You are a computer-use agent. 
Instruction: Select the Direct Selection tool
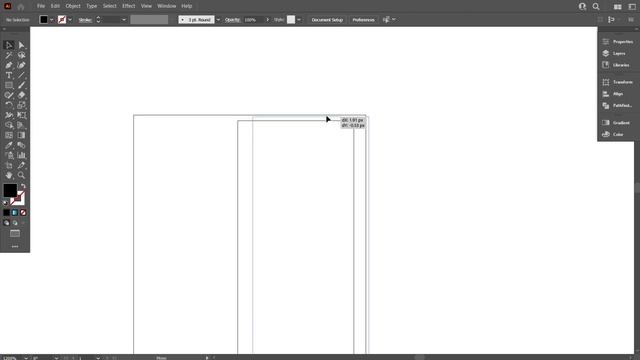pyautogui.click(x=21, y=45)
